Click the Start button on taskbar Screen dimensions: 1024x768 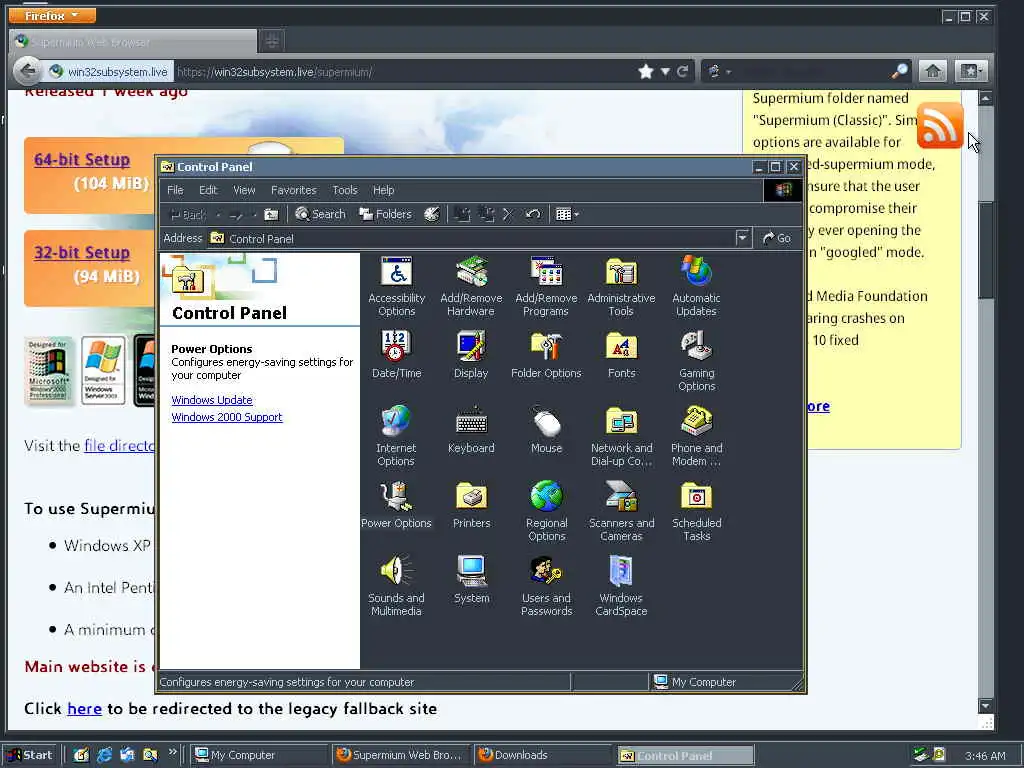31,755
